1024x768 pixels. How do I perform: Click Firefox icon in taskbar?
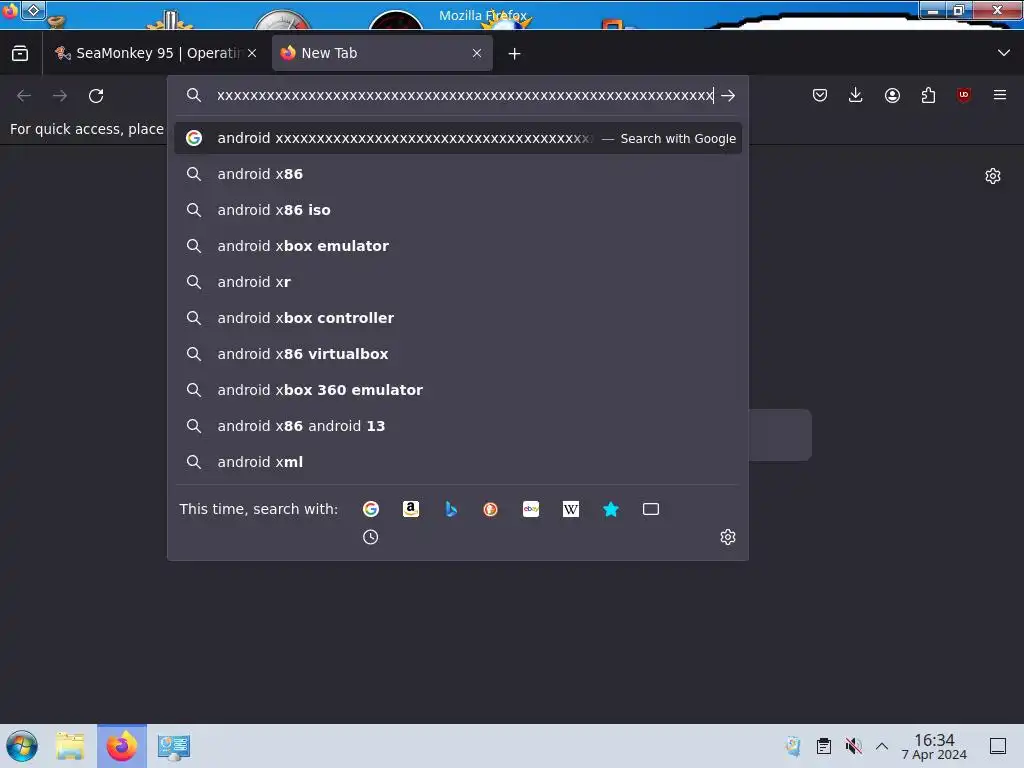click(122, 746)
